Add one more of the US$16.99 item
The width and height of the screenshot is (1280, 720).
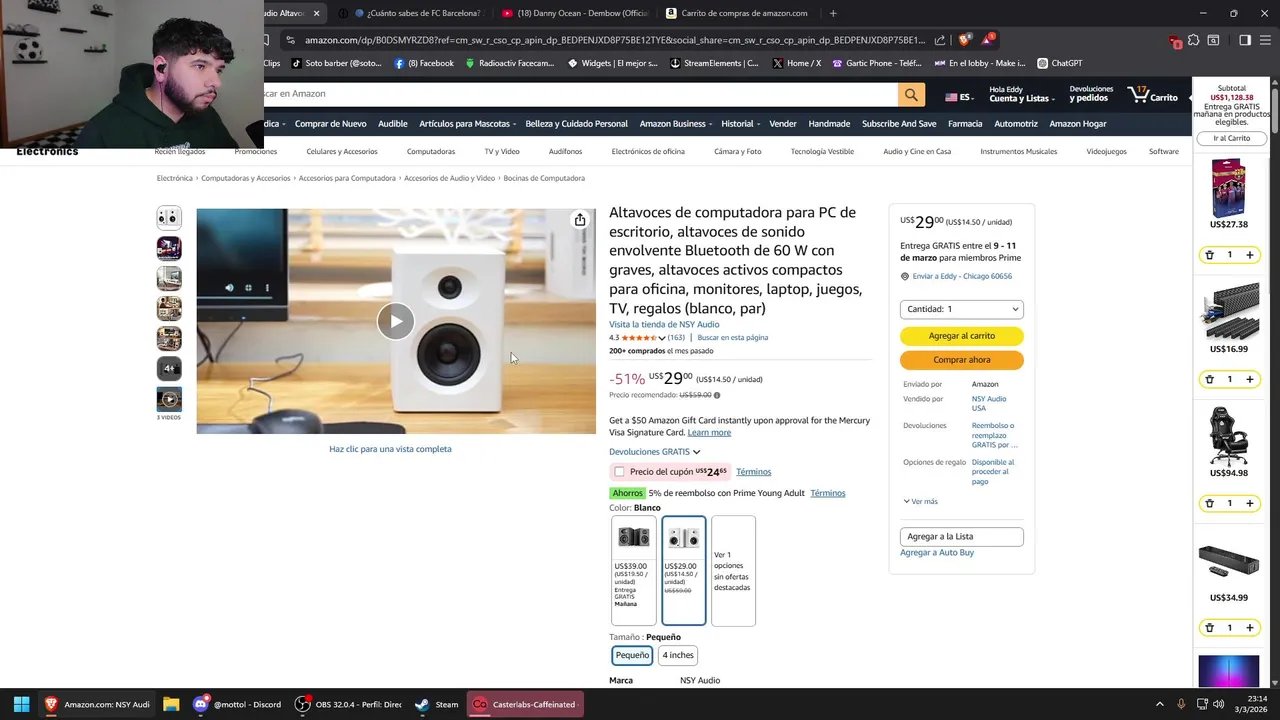coord(1249,379)
